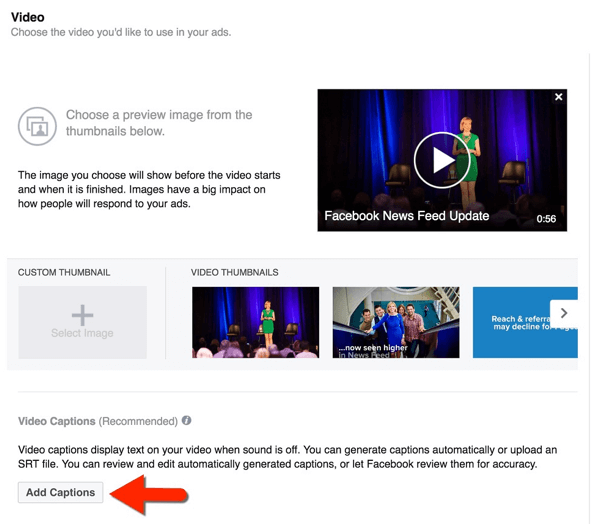600x524 pixels.
Task: Click the red arrow pointing at Add Captions
Action: click(148, 494)
